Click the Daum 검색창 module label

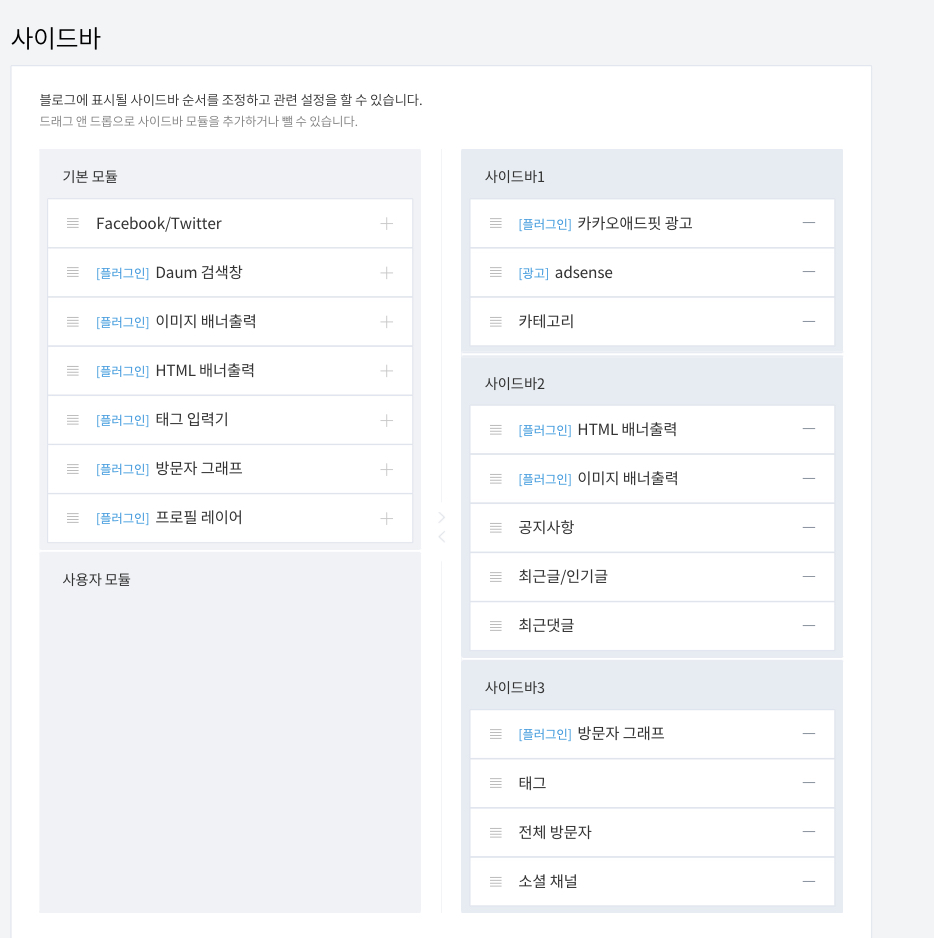[199, 272]
